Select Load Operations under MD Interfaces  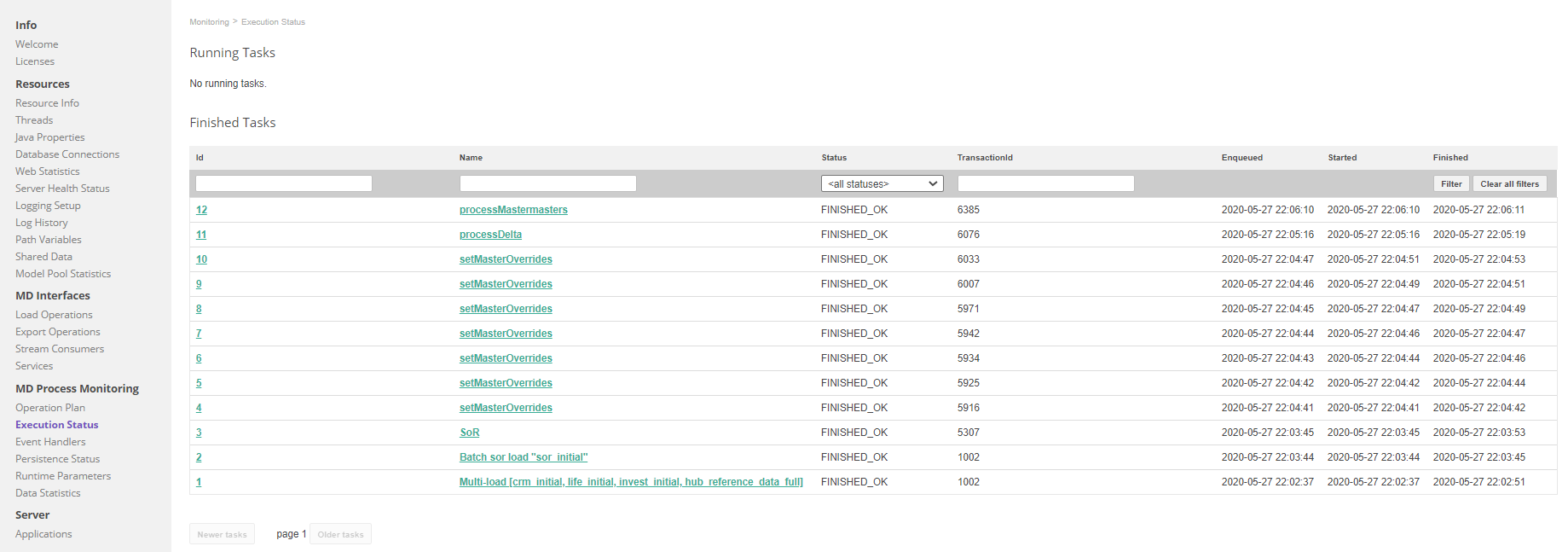[x=54, y=315]
